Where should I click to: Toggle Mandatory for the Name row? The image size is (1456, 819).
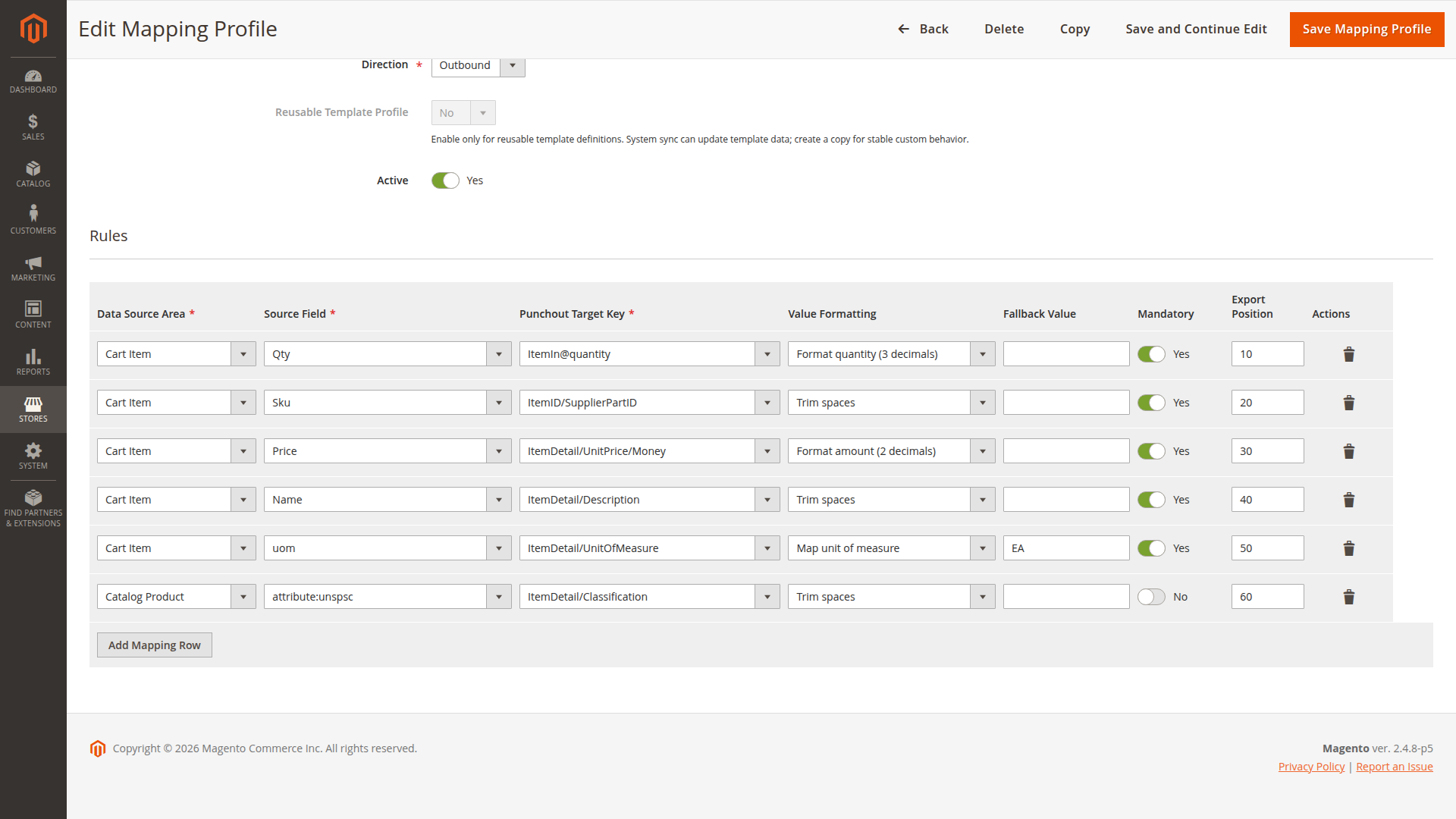point(1151,500)
